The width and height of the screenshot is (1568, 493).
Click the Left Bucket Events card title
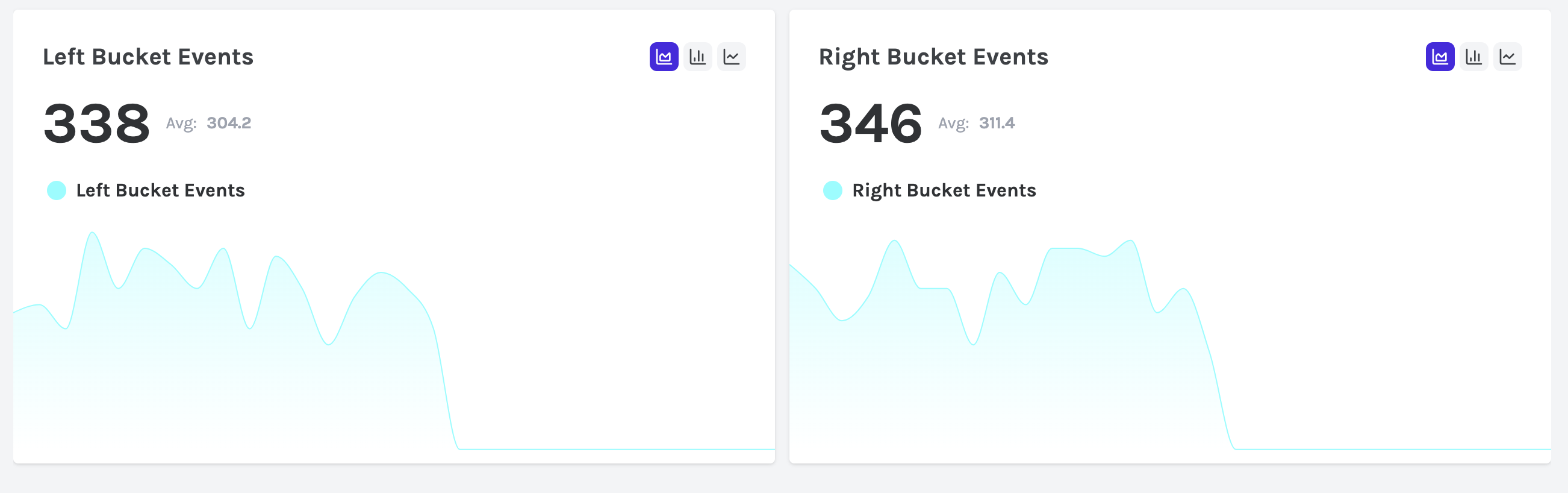tap(148, 57)
